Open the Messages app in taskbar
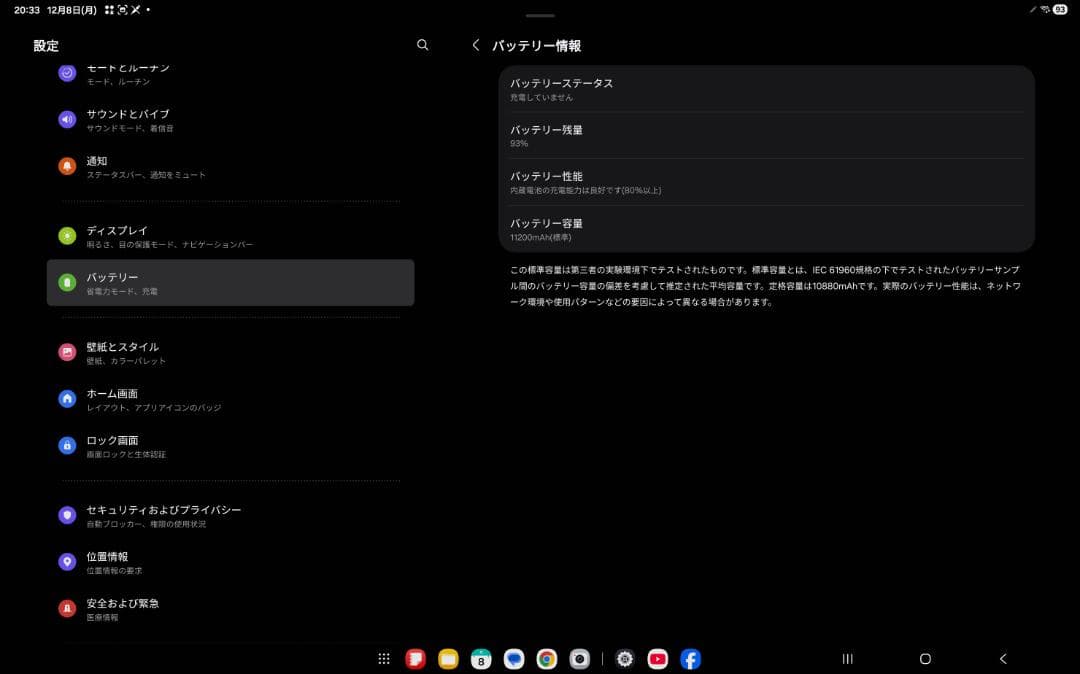Image resolution: width=1080 pixels, height=674 pixels. 513,659
